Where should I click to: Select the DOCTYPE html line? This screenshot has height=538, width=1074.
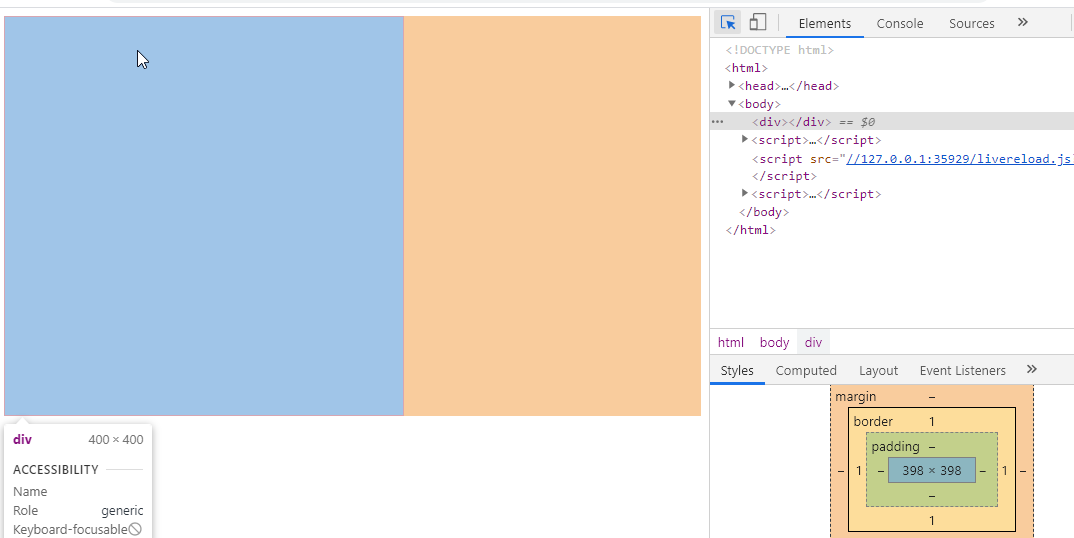779,50
